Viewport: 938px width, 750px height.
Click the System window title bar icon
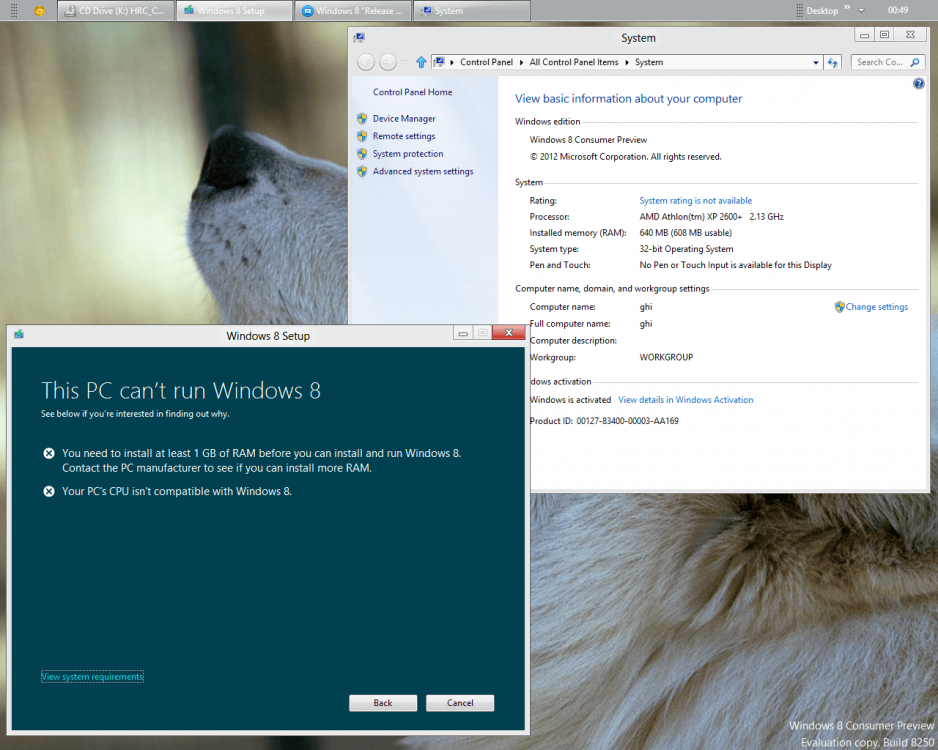(359, 38)
